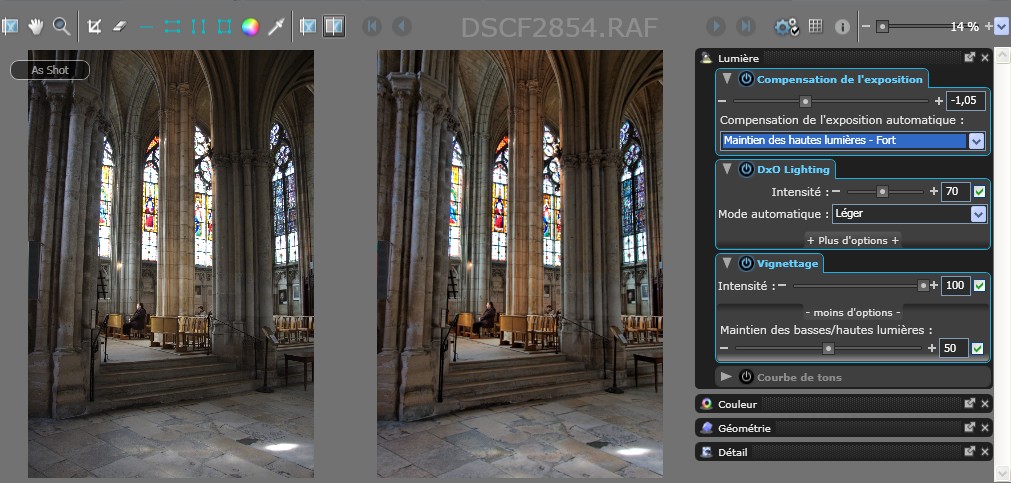Undock the Détail palette
Image resolution: width=1011 pixels, height=483 pixels.
pos(969,451)
